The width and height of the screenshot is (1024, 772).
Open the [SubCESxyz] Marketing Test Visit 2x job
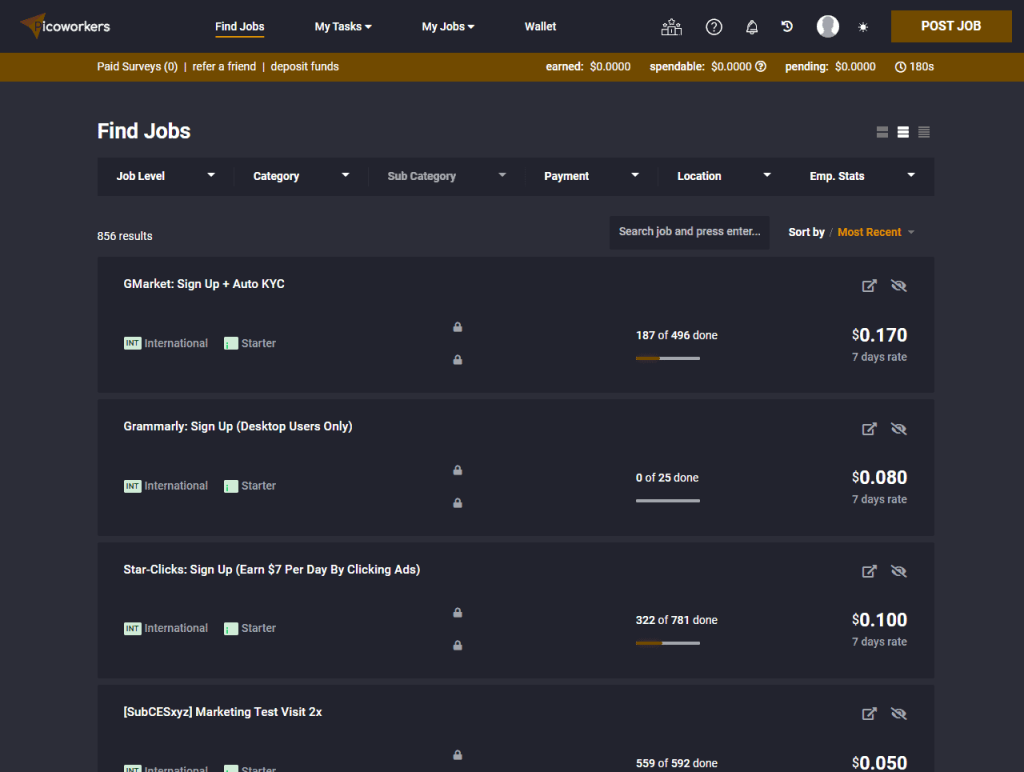(x=223, y=712)
